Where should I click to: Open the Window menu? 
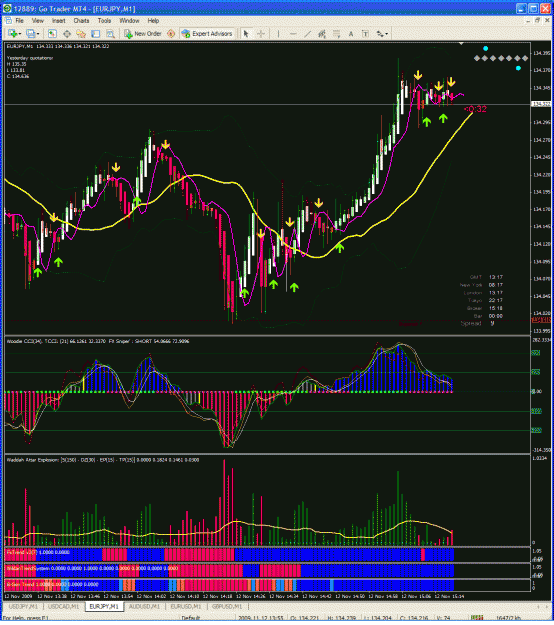(x=130, y=21)
